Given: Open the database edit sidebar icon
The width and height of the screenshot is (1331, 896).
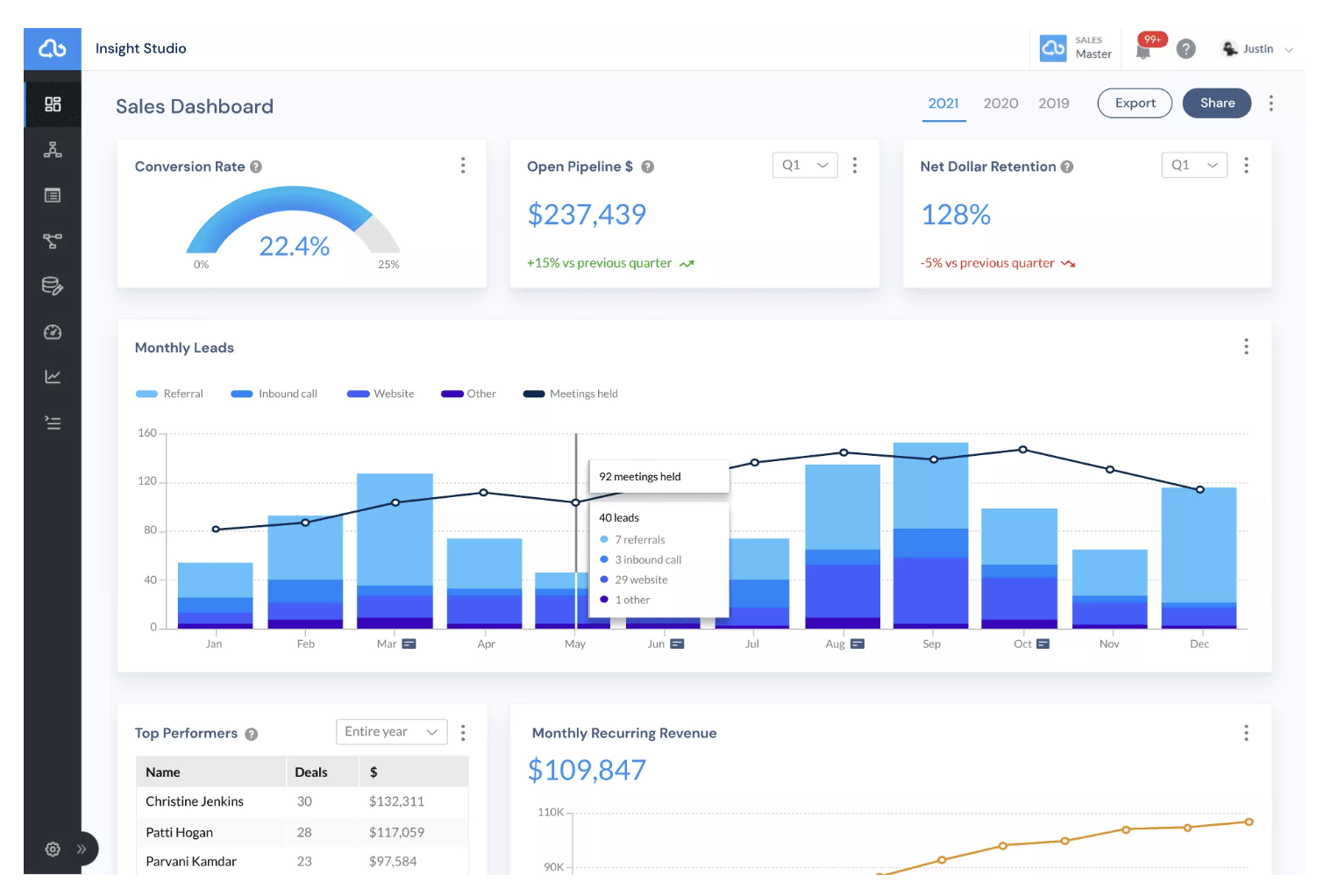Looking at the screenshot, I should pos(53,286).
